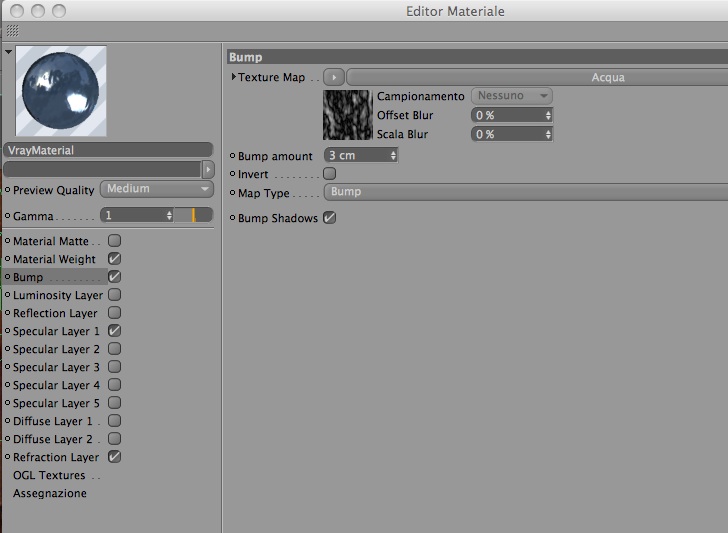Click the Acqua texture bar button

537,77
